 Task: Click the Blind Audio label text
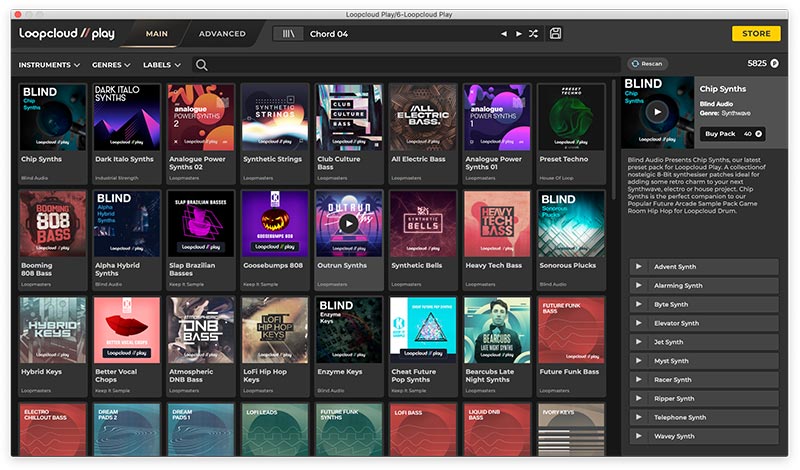716,104
